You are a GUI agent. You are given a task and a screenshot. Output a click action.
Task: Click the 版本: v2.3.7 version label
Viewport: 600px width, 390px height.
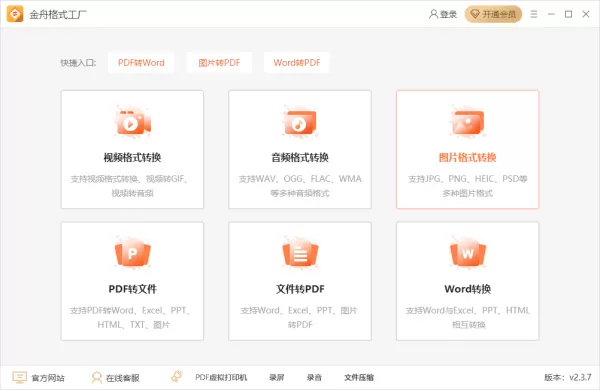tap(568, 378)
